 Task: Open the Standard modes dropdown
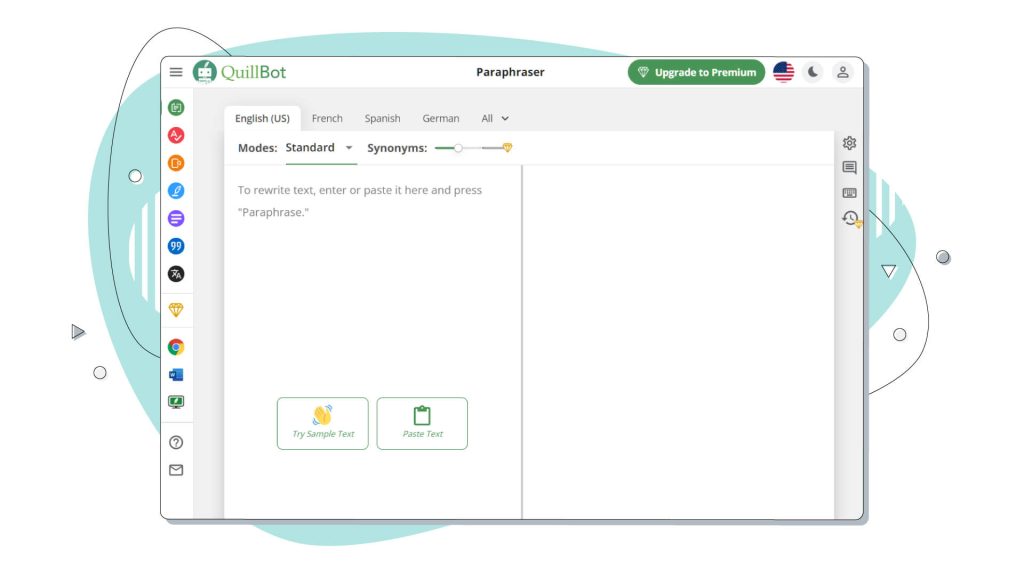(x=319, y=148)
